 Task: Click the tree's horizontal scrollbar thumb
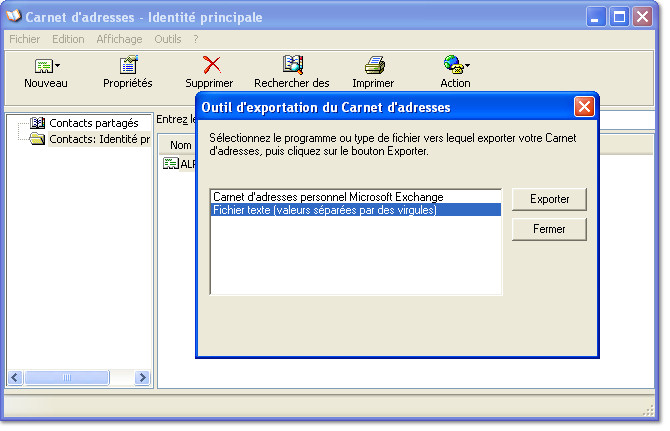click(67, 377)
